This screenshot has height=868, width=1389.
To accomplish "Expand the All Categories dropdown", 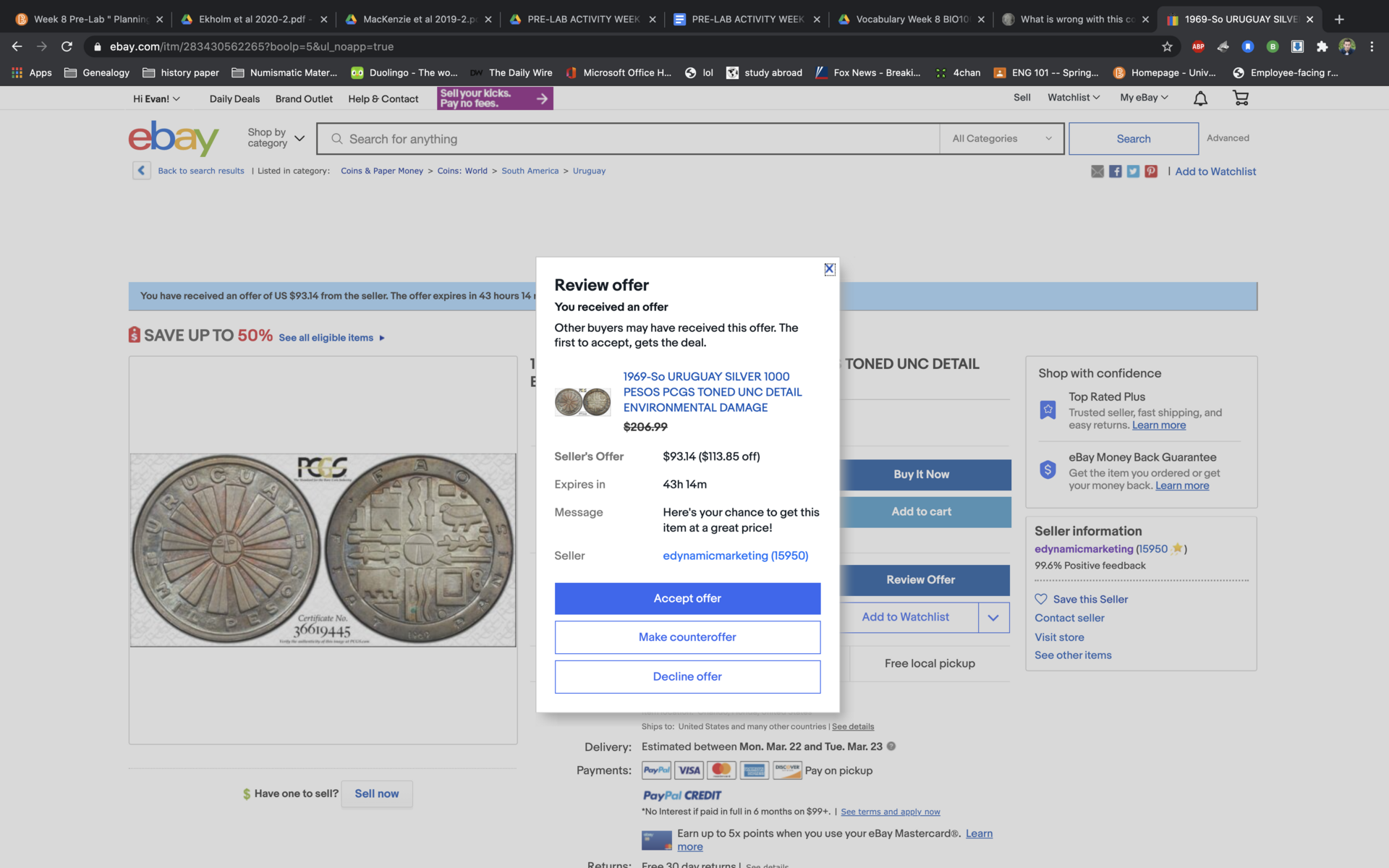I will [1001, 139].
